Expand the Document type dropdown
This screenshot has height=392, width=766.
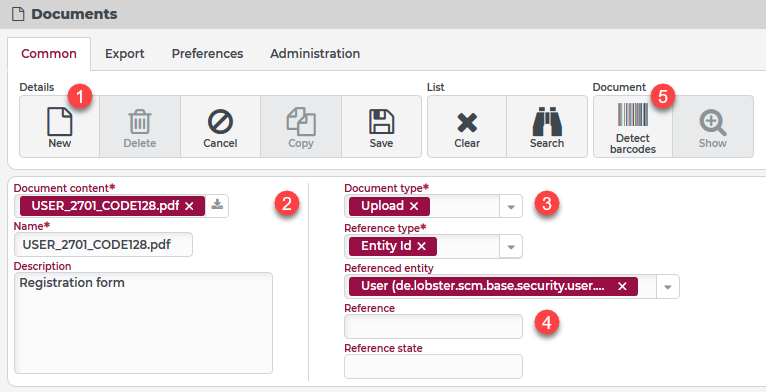click(x=511, y=207)
